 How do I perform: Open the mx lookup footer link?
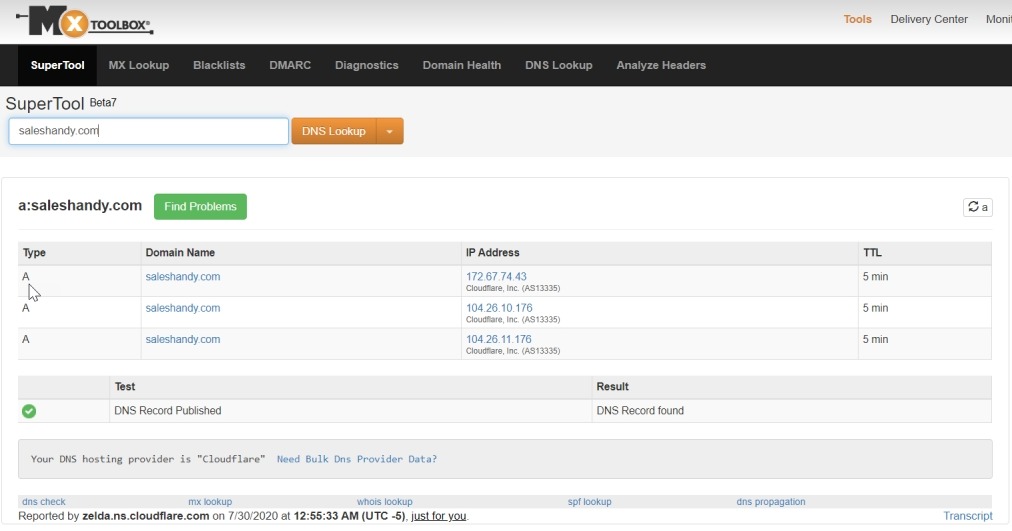[210, 501]
